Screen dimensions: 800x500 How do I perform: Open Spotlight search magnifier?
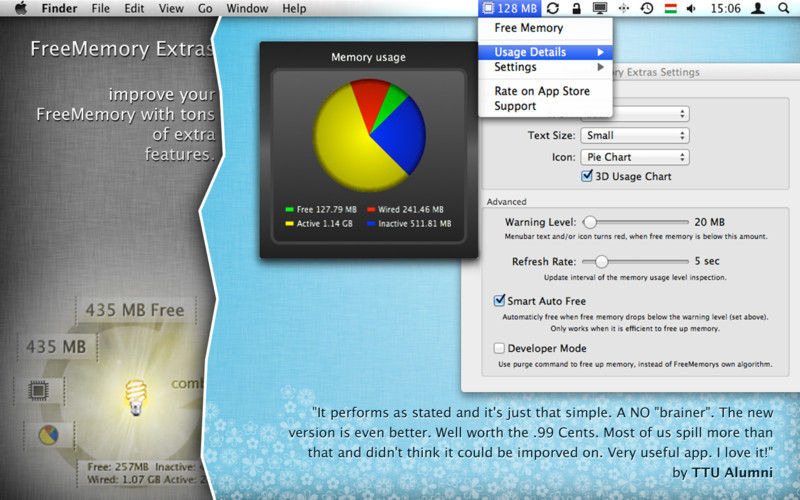pos(784,8)
